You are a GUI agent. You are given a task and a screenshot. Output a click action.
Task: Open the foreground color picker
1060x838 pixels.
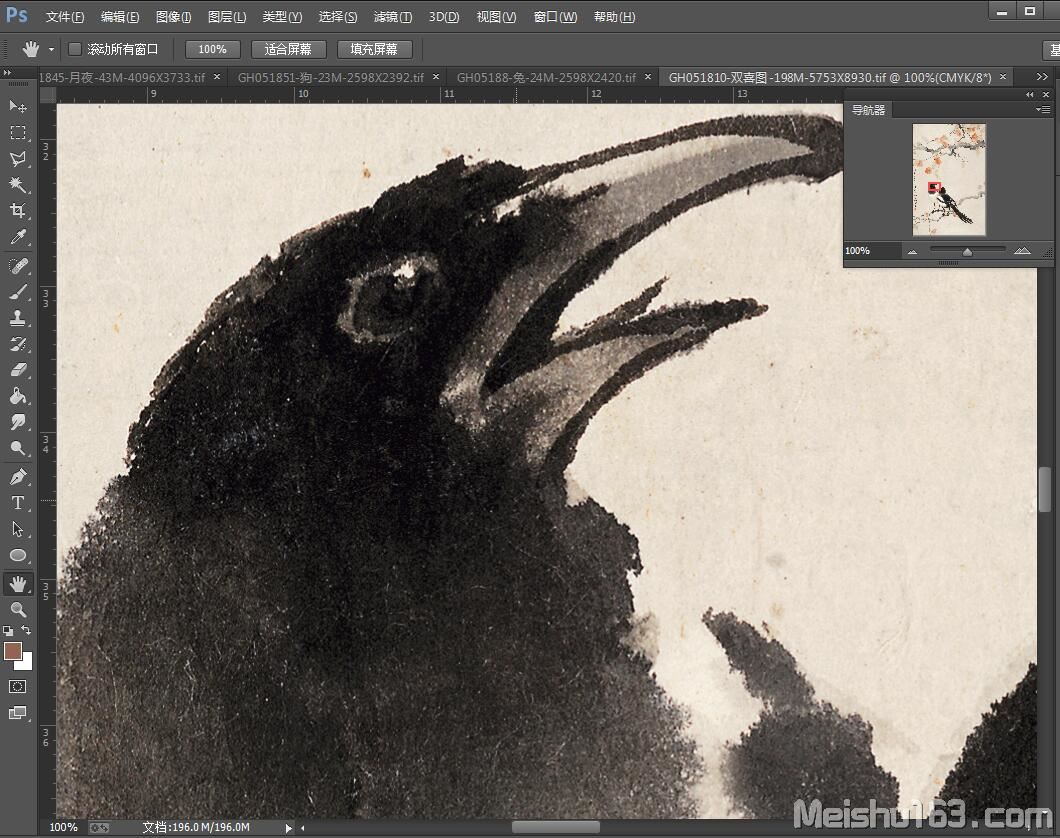coord(12,651)
